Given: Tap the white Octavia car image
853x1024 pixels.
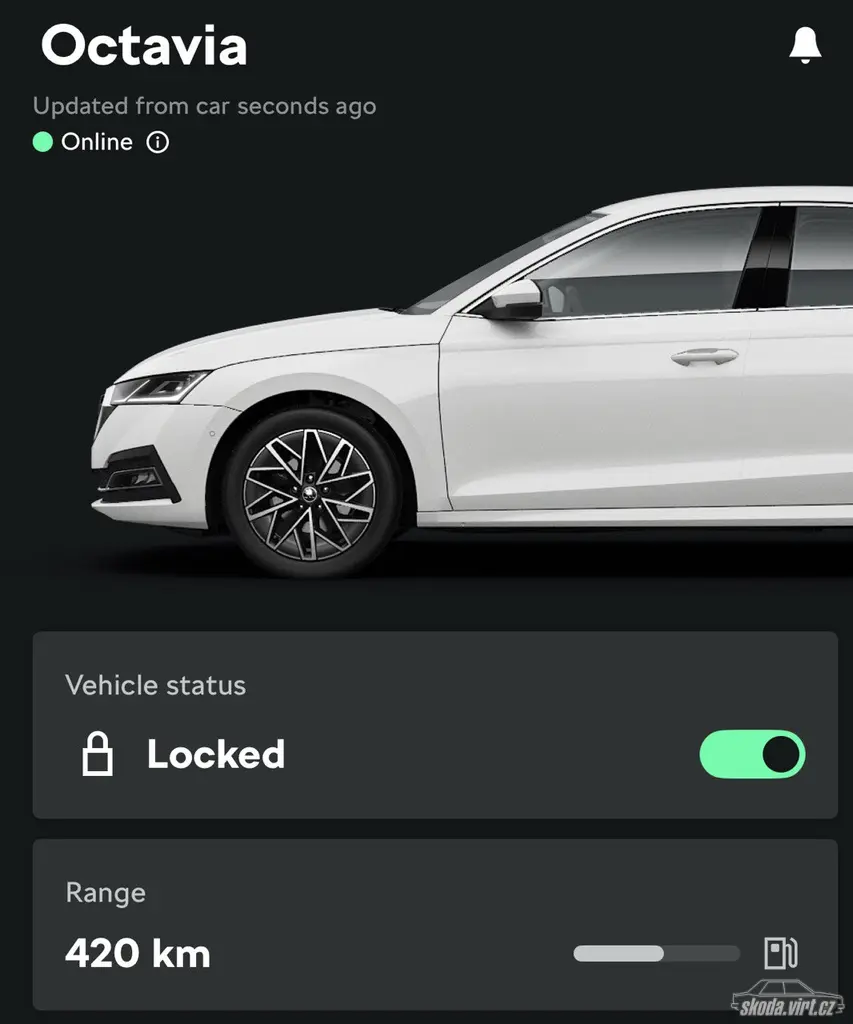Looking at the screenshot, I should click(472, 382).
